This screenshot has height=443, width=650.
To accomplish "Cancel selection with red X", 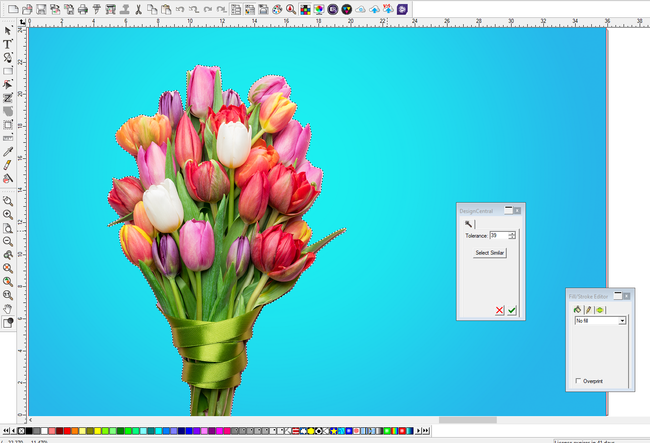I will (500, 311).
